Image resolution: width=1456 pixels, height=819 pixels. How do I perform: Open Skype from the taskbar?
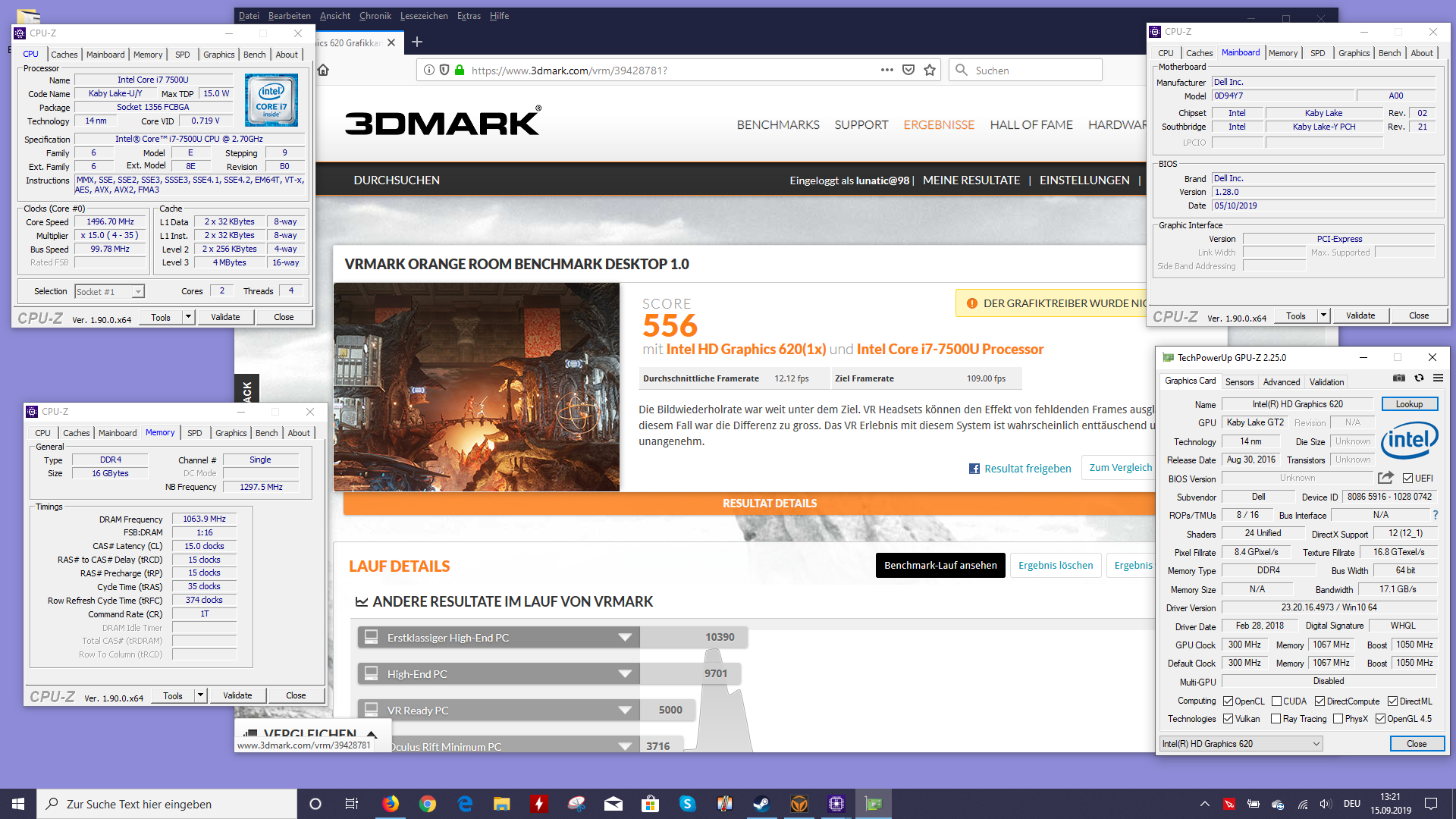(x=687, y=804)
